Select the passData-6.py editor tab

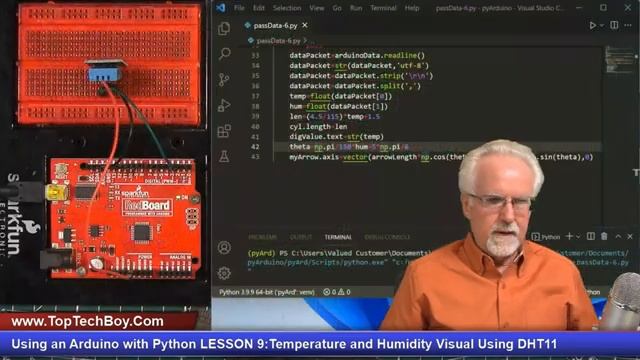point(275,25)
